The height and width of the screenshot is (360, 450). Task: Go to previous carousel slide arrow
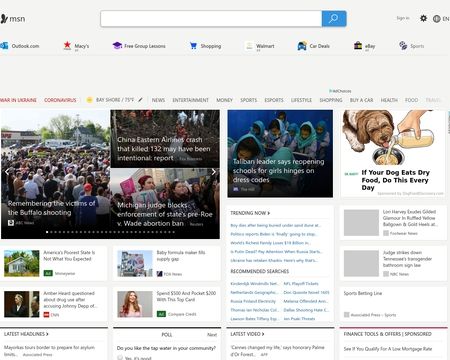click(x=7, y=172)
